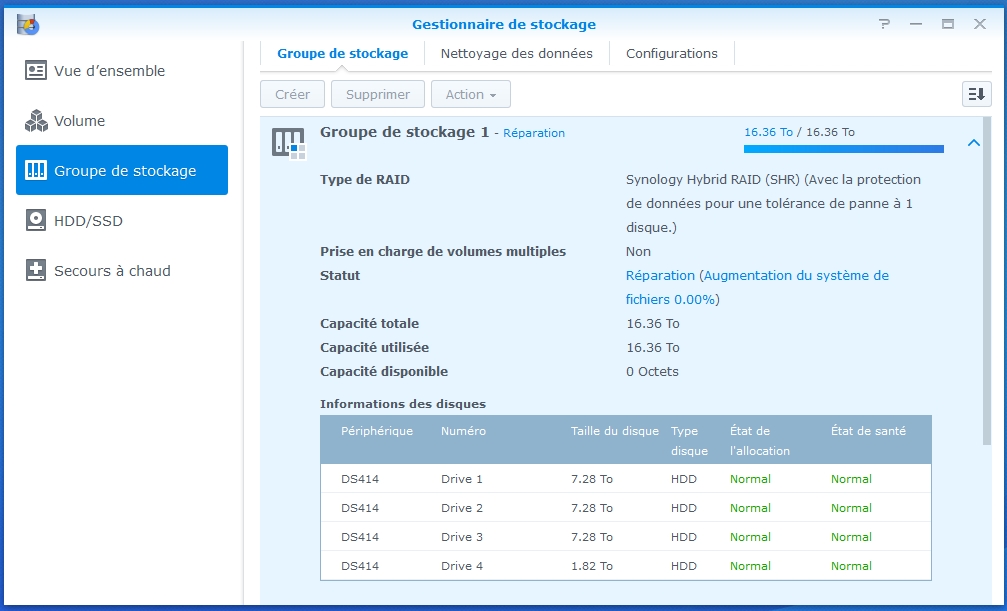Click the sort order icon button

click(x=976, y=94)
